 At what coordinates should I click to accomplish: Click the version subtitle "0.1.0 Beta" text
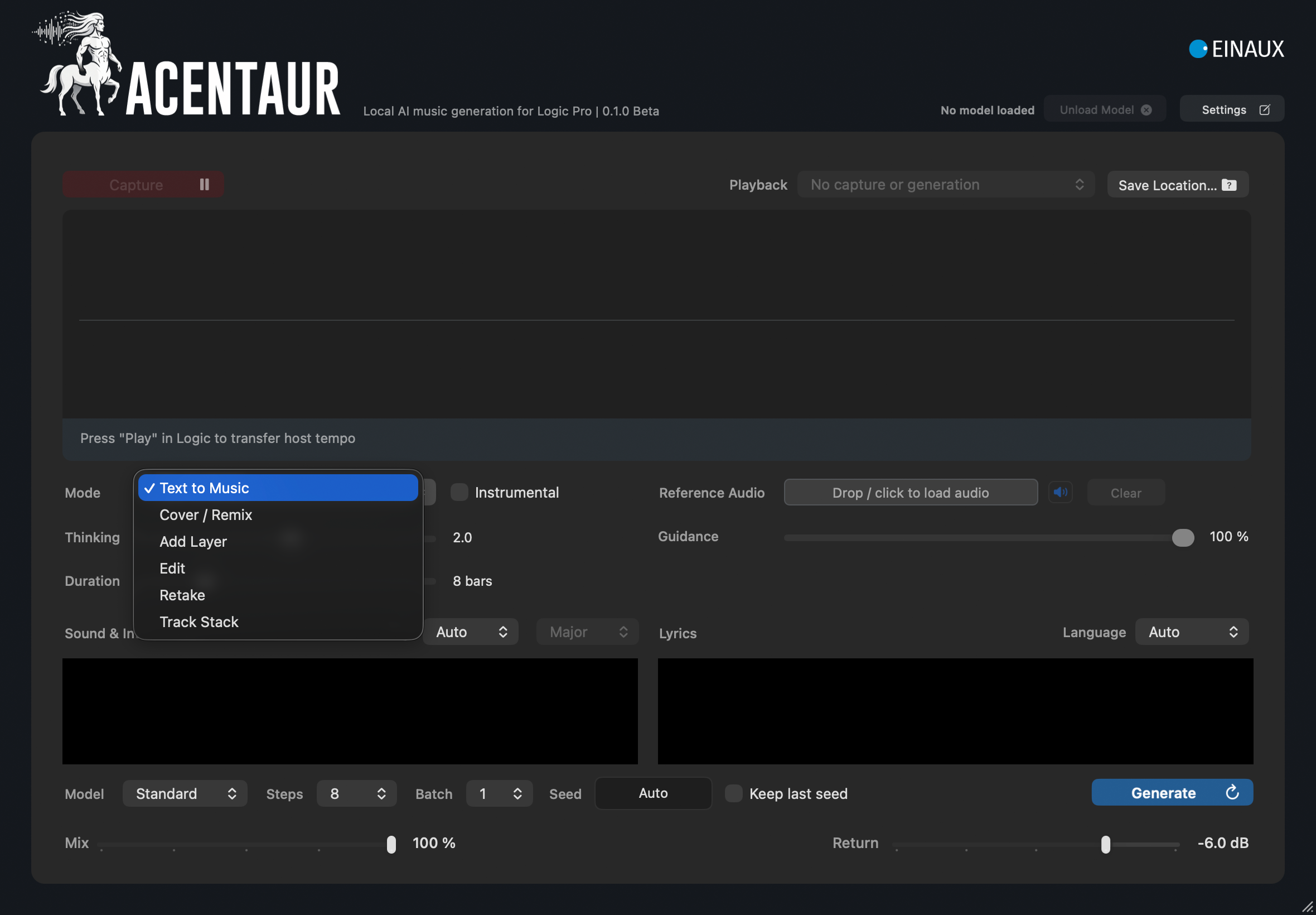pos(630,110)
